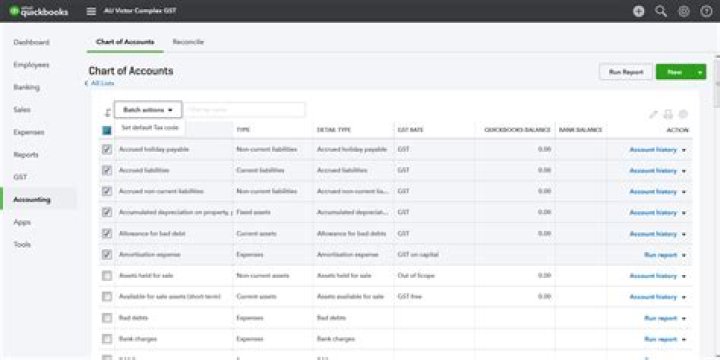
Task: Uncheck Accrued liabilities checkbox
Action: (x=107, y=170)
